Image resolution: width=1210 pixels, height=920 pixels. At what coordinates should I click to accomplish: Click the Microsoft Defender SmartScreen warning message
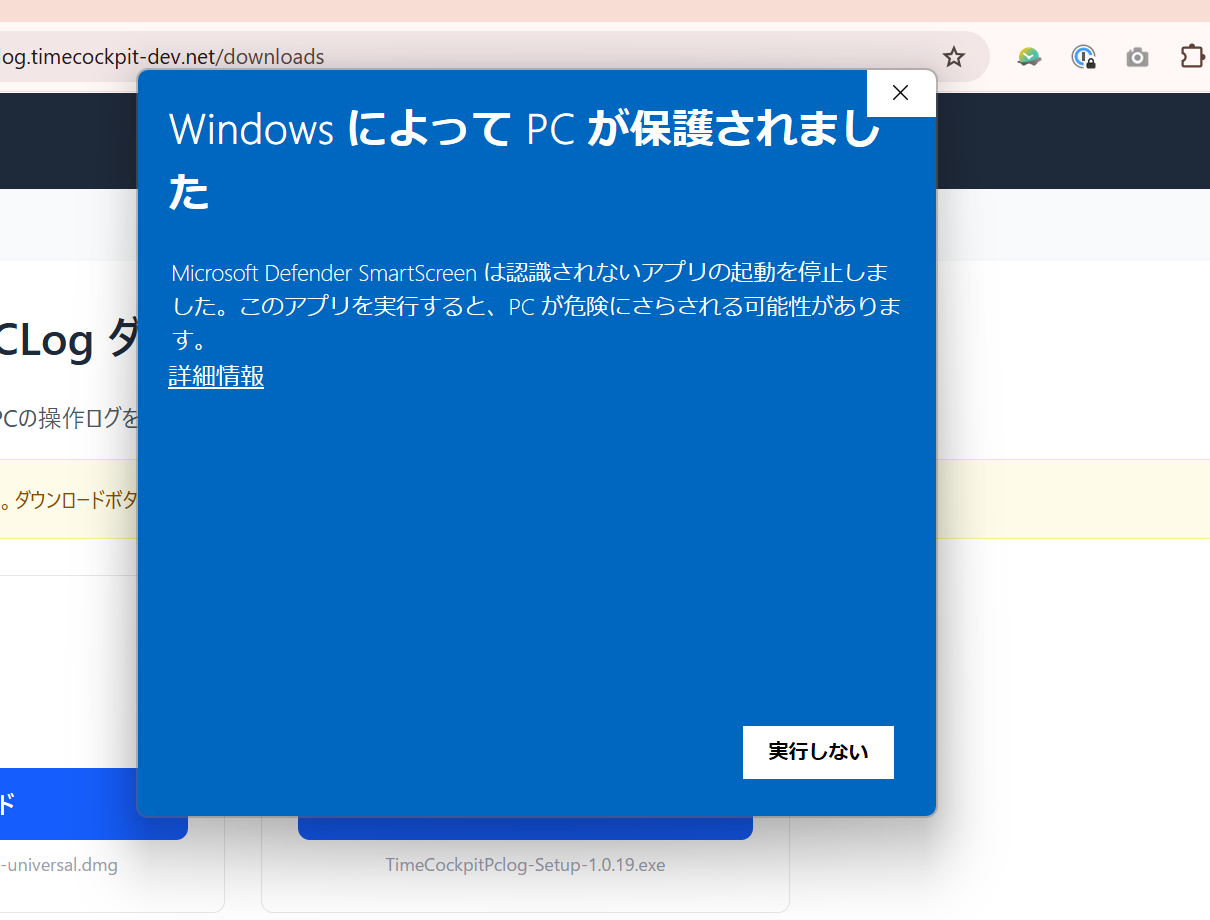(x=536, y=306)
